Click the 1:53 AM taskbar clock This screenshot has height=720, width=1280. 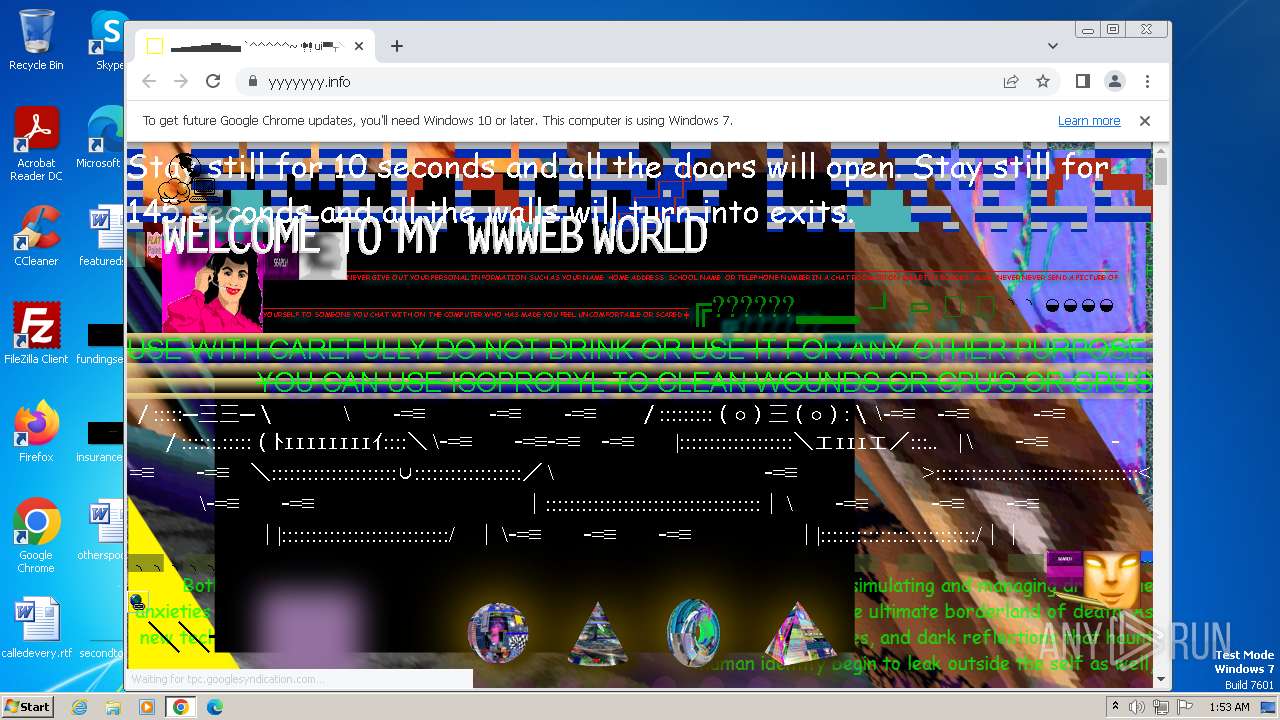1229,707
